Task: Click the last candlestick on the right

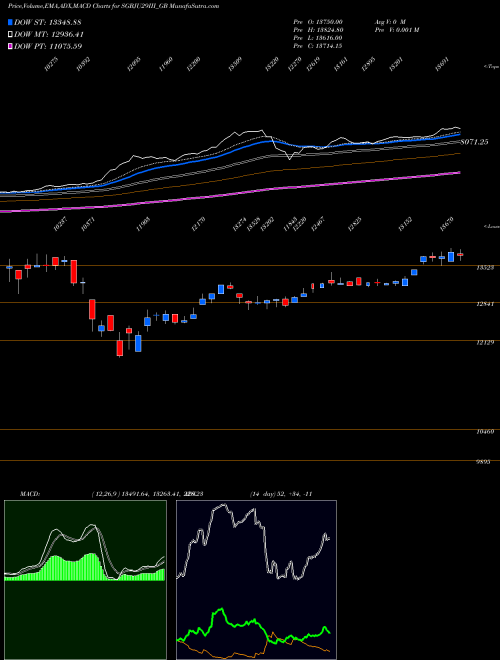Action: (460, 254)
